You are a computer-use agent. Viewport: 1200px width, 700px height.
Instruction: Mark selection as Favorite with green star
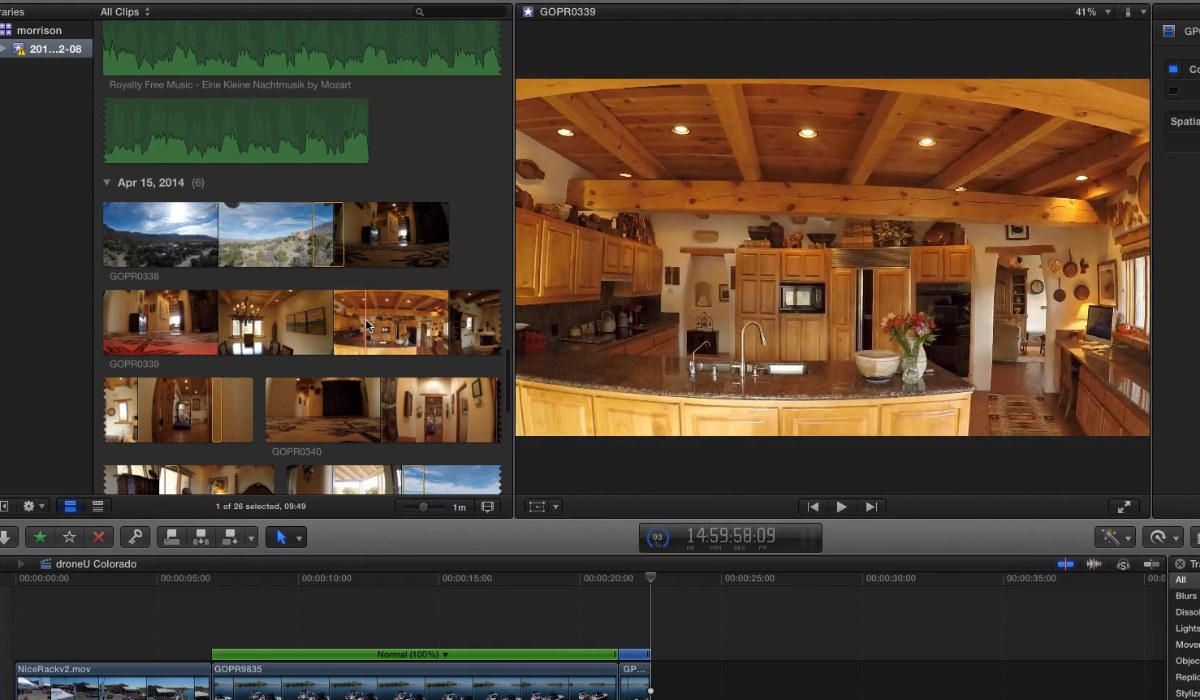click(x=40, y=537)
